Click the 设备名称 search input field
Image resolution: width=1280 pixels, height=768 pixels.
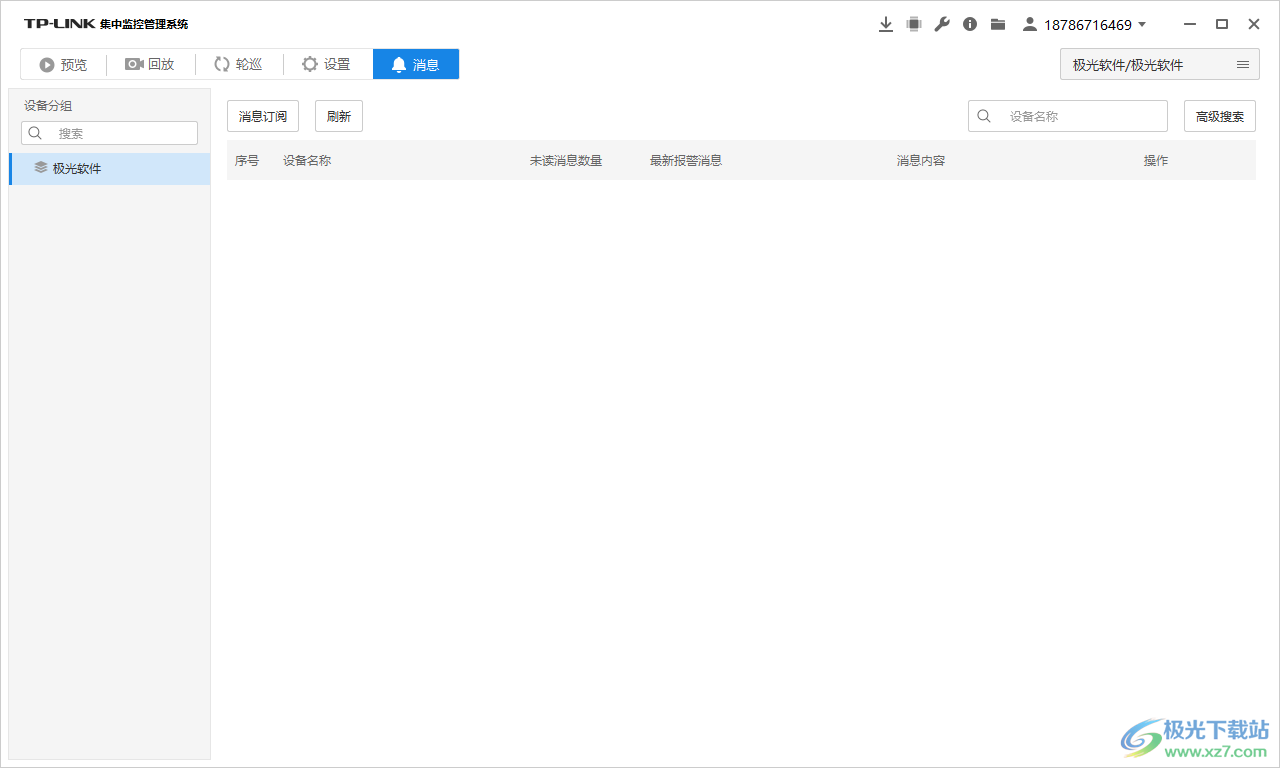click(x=1070, y=115)
